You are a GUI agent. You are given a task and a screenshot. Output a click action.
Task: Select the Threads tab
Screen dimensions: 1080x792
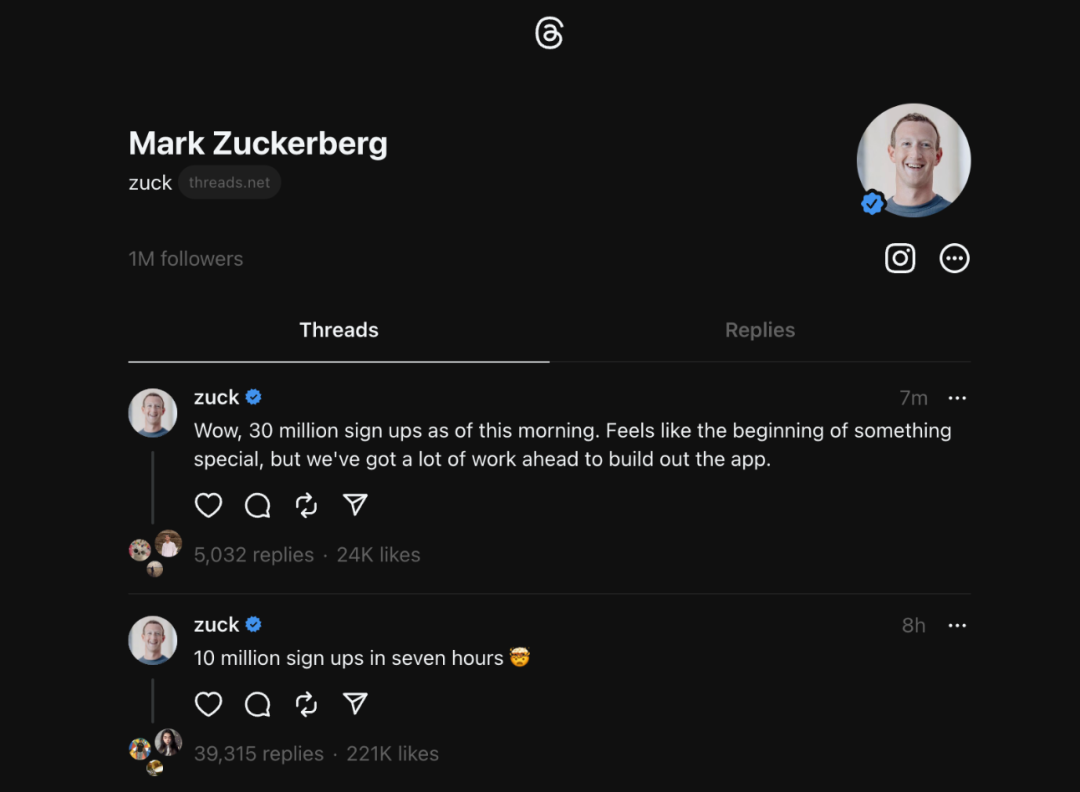(x=339, y=330)
